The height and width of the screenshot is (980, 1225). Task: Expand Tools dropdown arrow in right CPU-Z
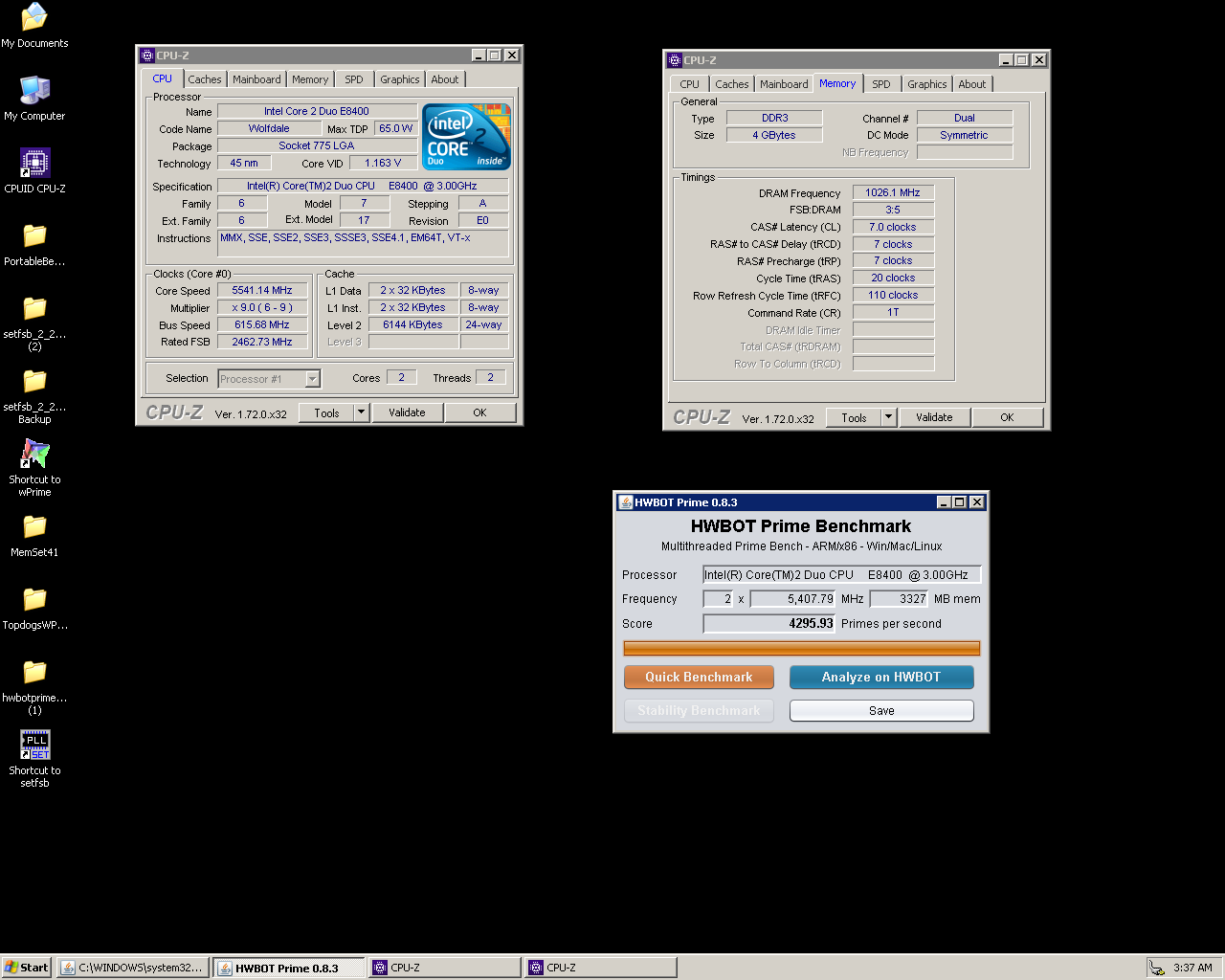[888, 417]
